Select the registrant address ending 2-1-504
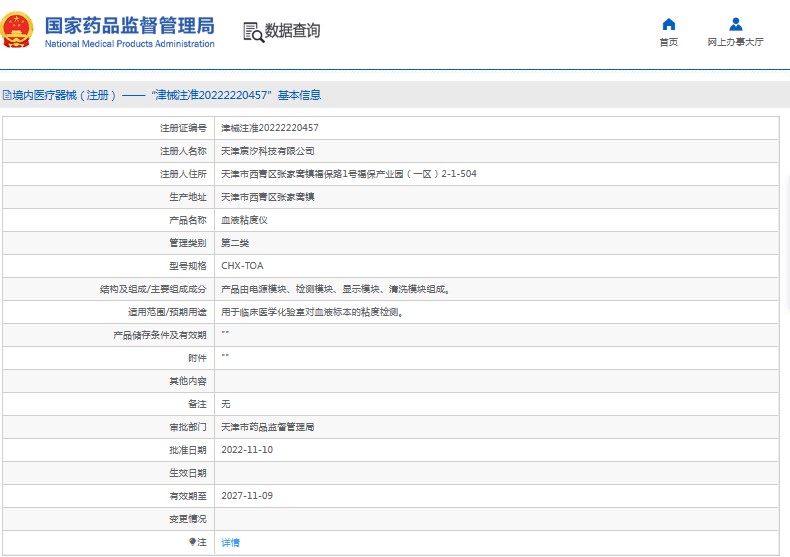 click(x=349, y=174)
